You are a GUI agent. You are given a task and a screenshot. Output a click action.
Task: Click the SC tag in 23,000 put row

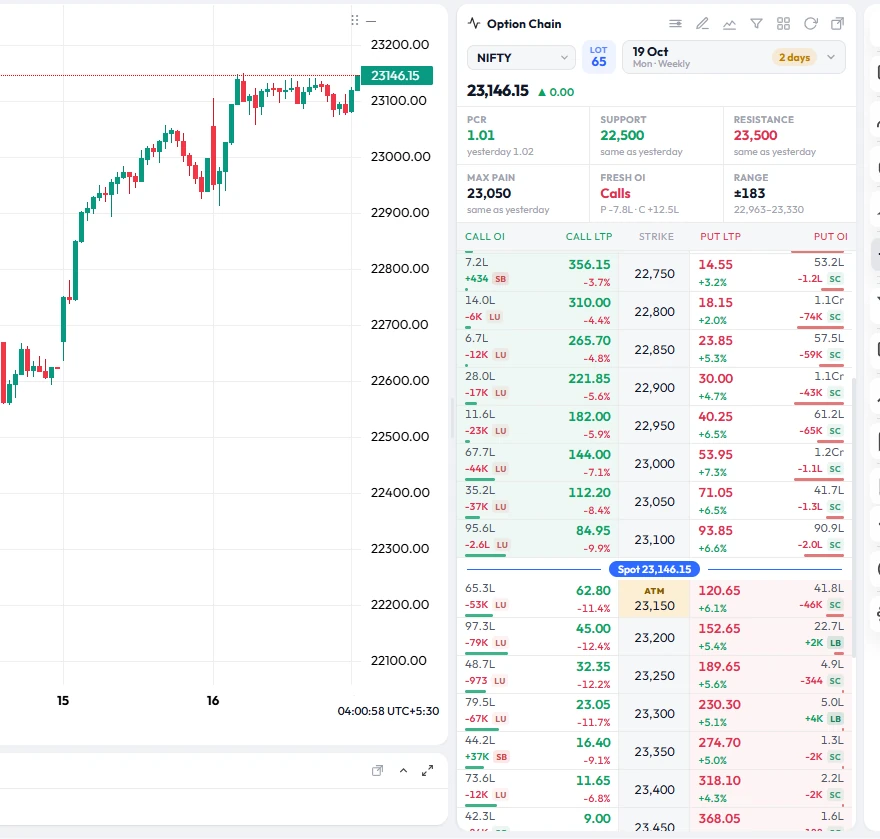(x=835, y=469)
